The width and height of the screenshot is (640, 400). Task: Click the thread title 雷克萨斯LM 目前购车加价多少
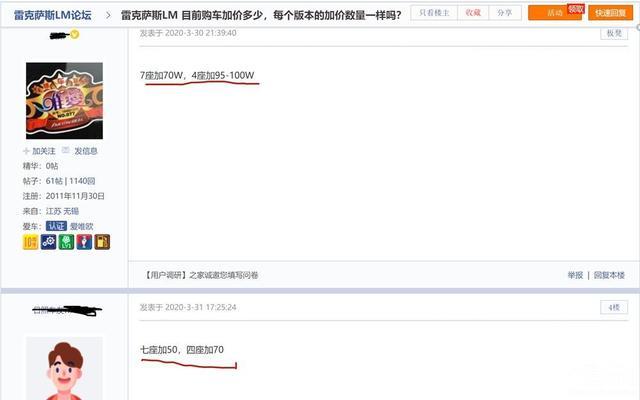(x=261, y=16)
